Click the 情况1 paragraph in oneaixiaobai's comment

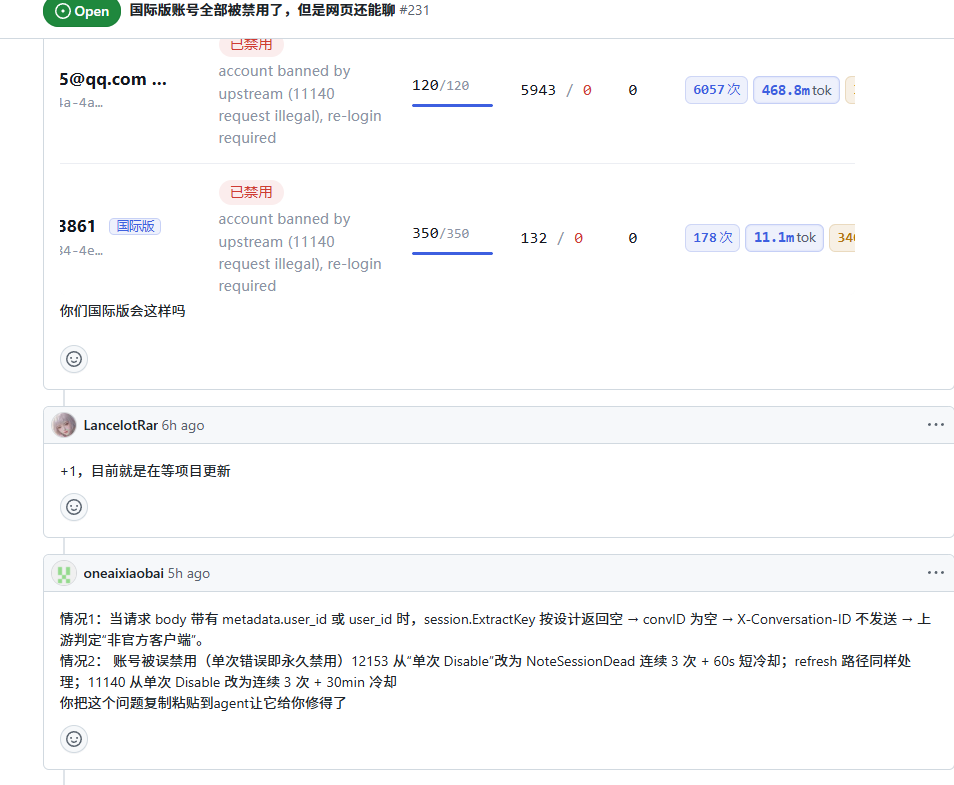pos(495,630)
